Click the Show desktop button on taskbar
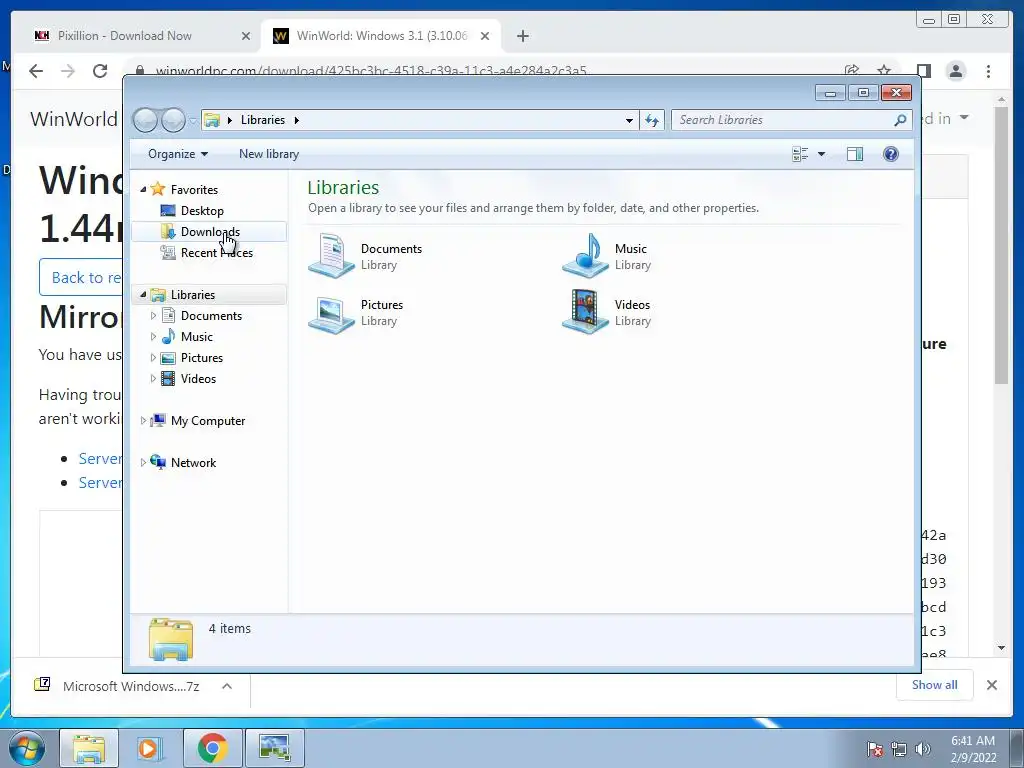 (x=1017, y=748)
